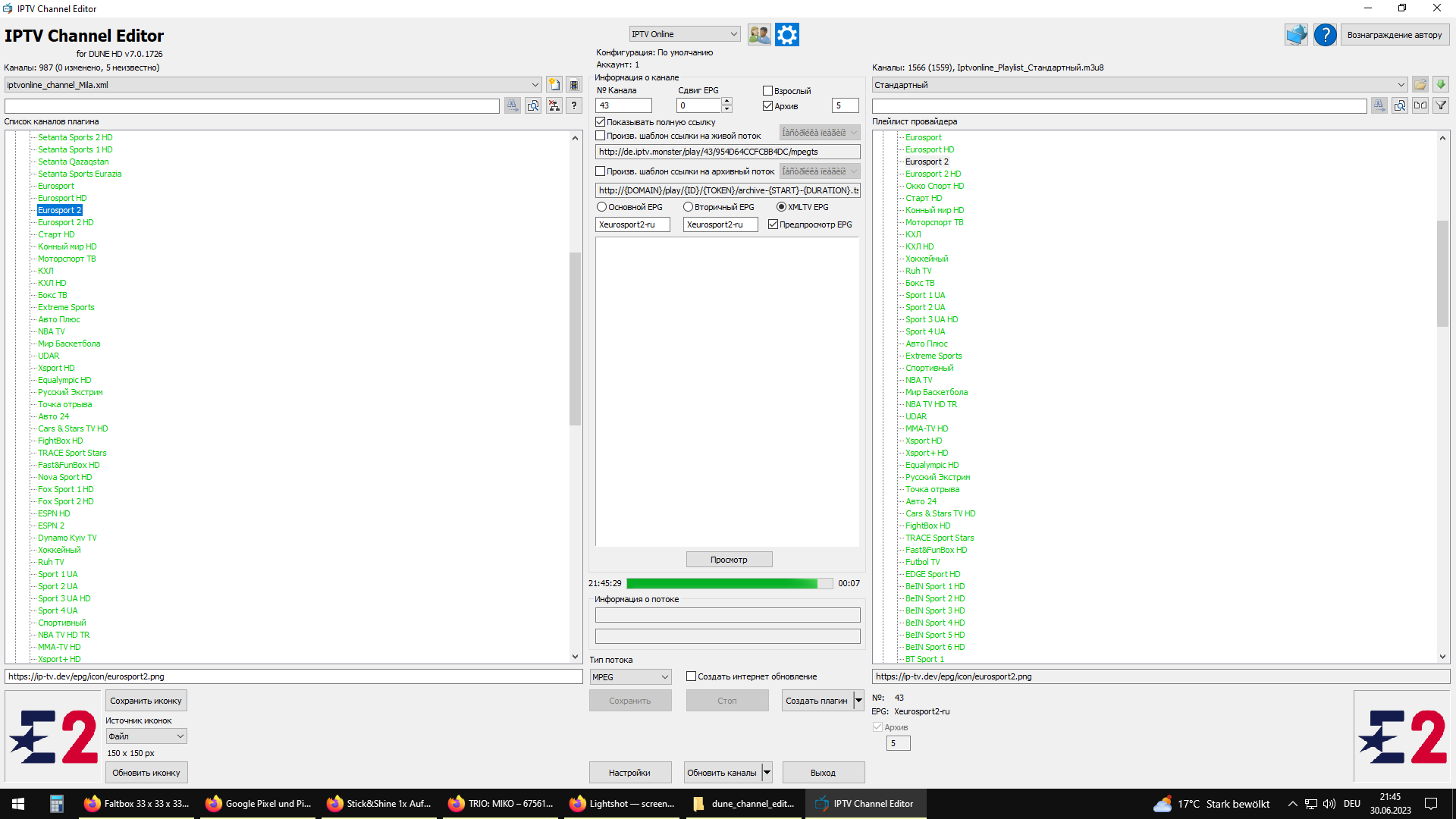Click the search-in-pages icon for the provider playlist
1456x819 pixels.
click(x=1400, y=106)
